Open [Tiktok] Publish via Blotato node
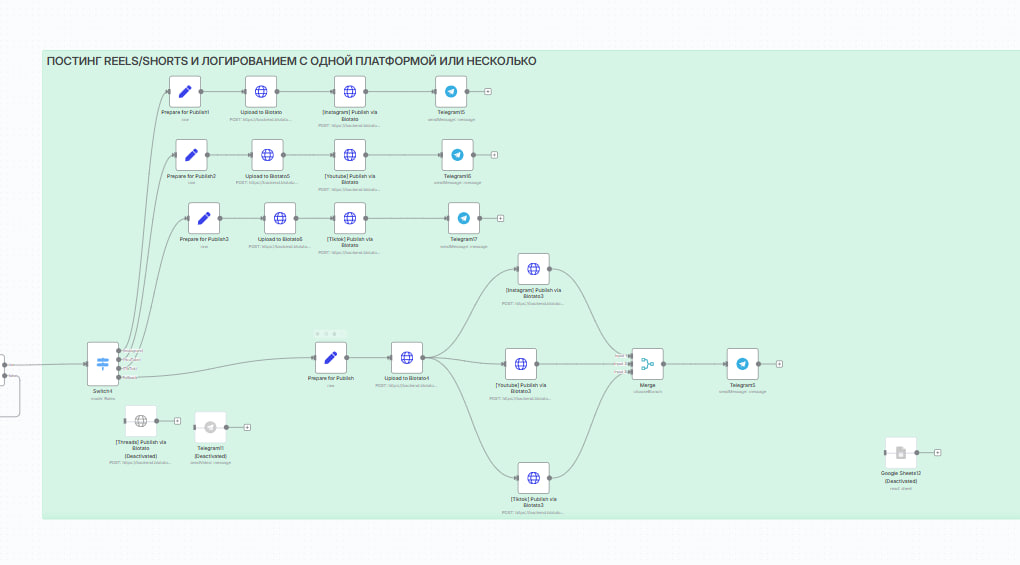 pyautogui.click(x=350, y=218)
